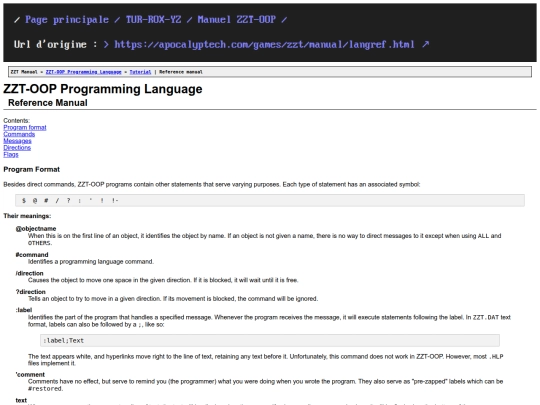Click the external link arrow icon after URL
The image size is (540, 405).
pyautogui.click(x=426, y=44)
